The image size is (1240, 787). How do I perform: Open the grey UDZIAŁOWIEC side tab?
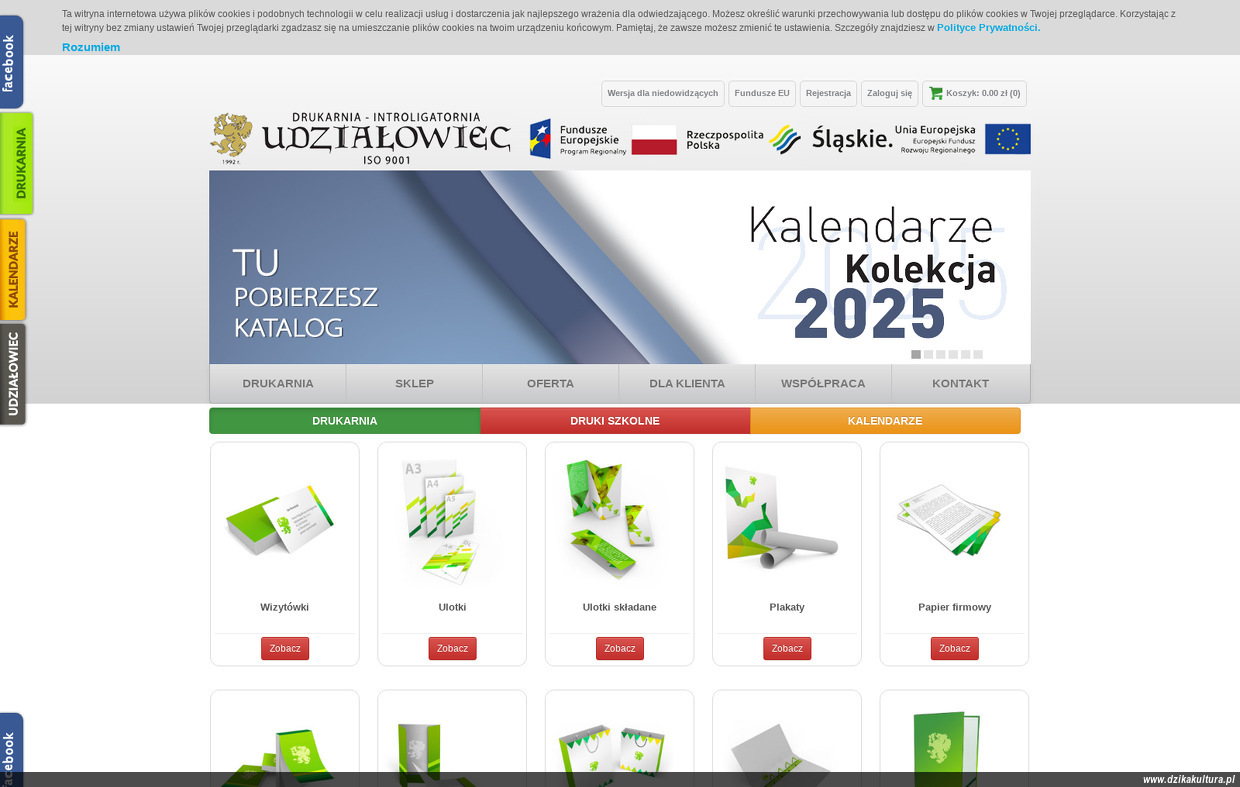click(x=13, y=374)
